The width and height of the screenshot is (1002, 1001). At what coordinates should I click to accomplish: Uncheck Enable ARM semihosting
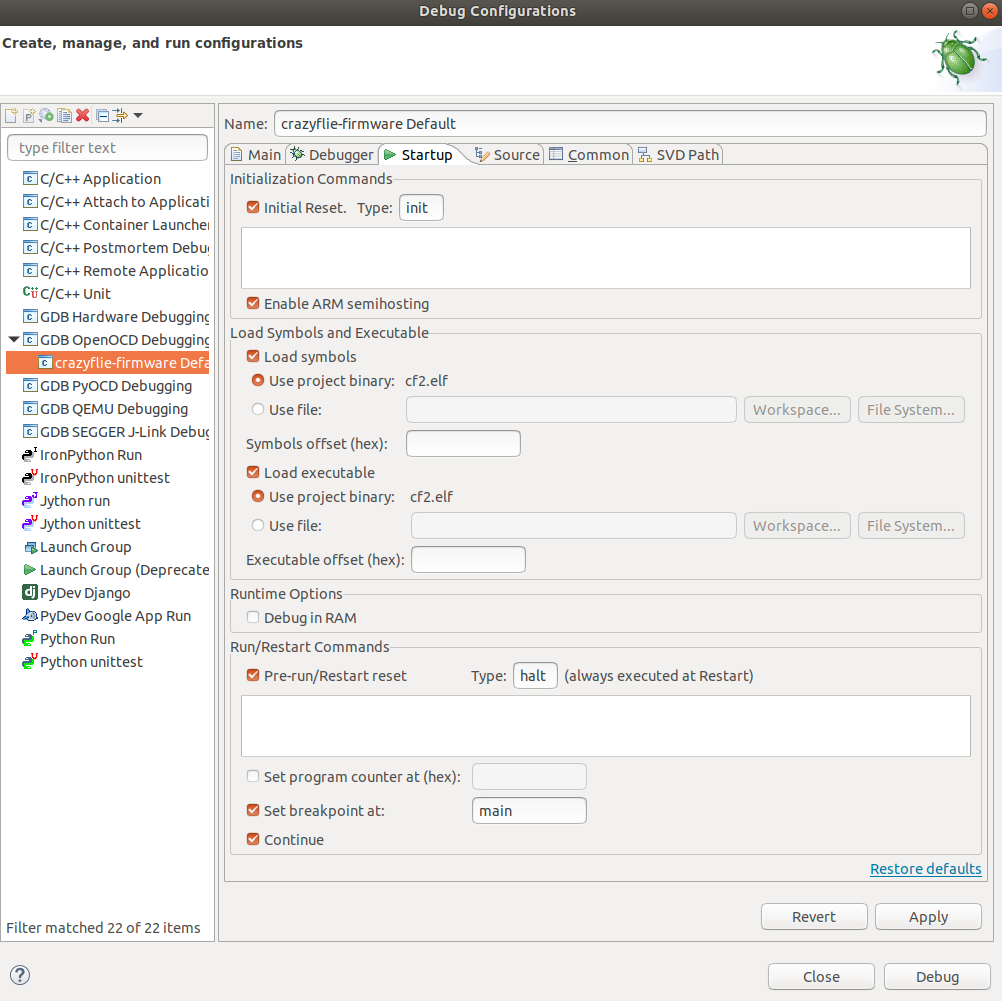(253, 304)
